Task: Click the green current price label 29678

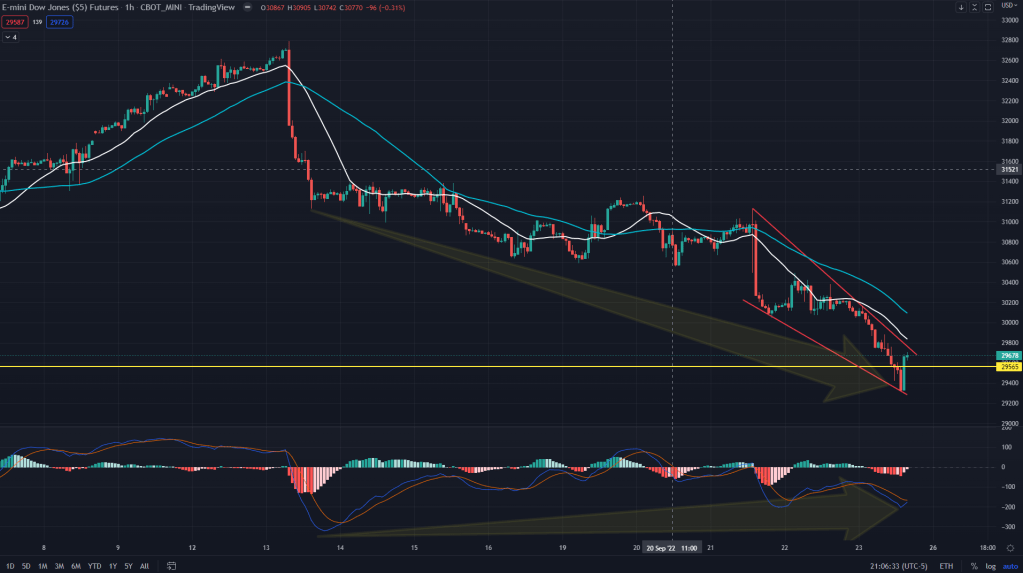Action: [1008, 356]
